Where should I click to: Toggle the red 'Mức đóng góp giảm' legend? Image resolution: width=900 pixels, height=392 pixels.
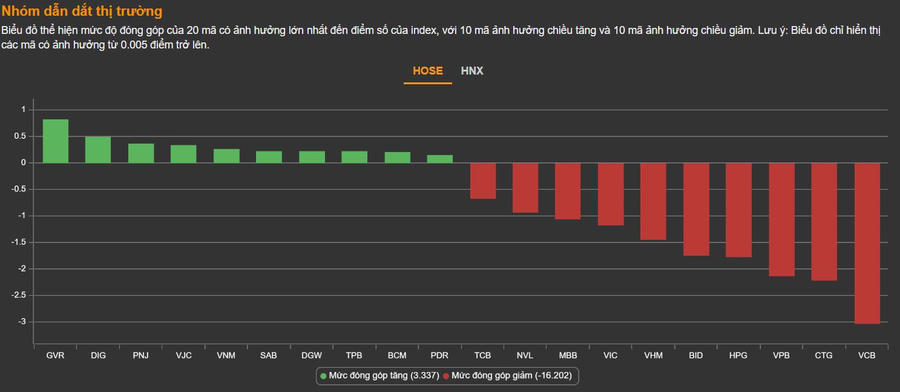click(510, 376)
